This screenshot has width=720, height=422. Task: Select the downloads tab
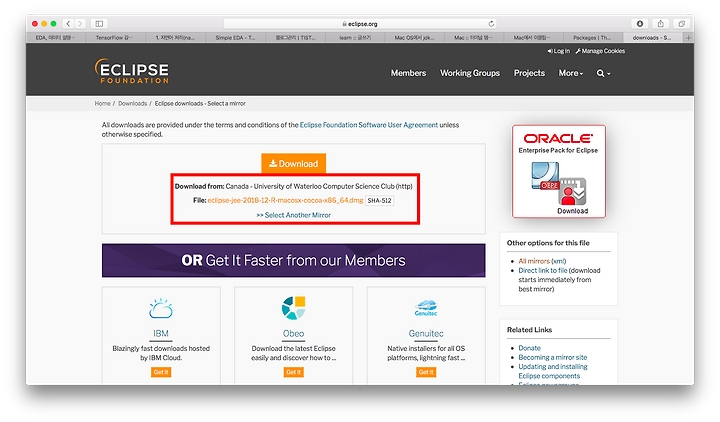click(x=653, y=38)
